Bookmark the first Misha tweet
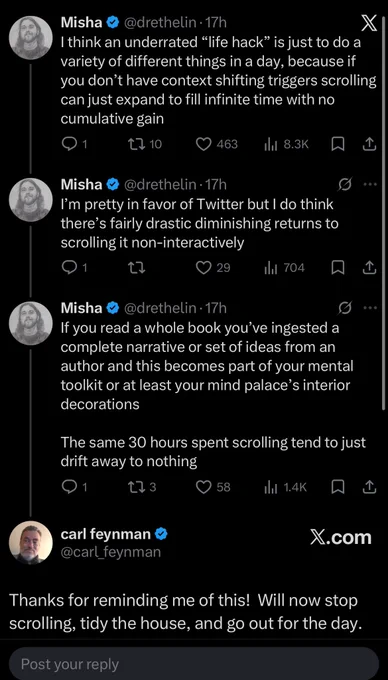 [337, 144]
